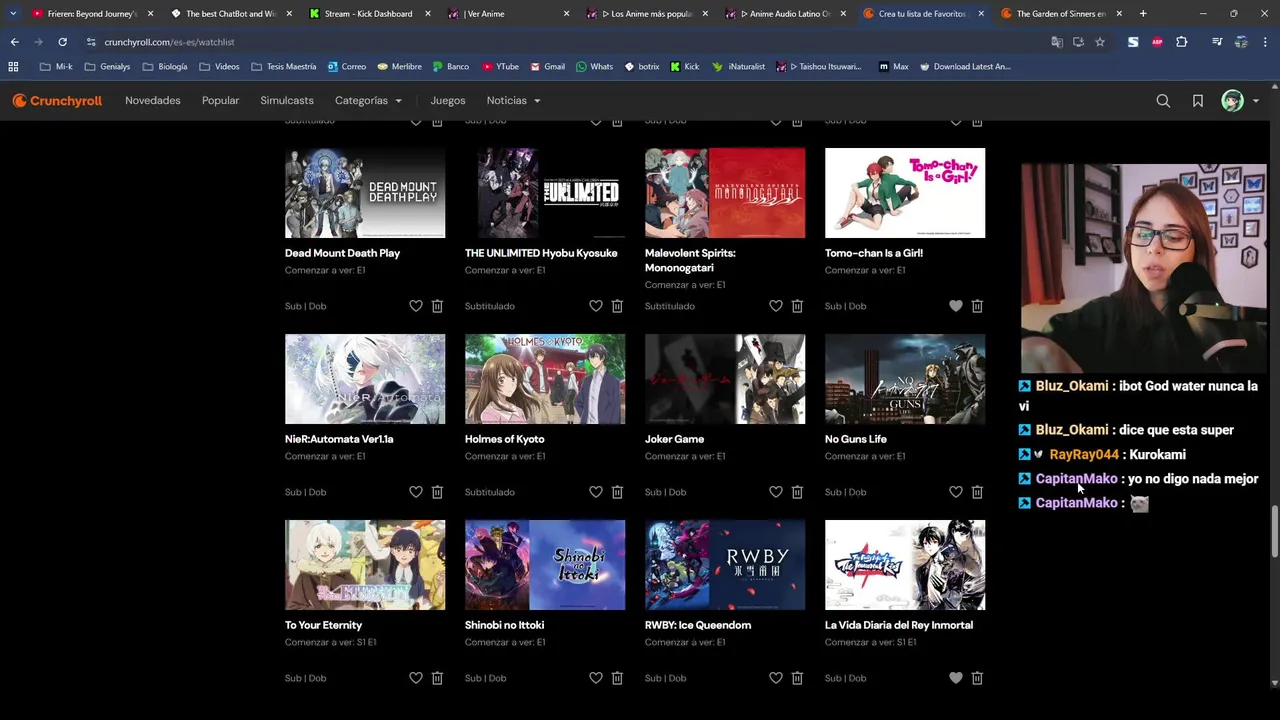This screenshot has width=1280, height=720.
Task: Toggle favorite heart for NieR:Automata Ver1.1a
Action: [416, 492]
